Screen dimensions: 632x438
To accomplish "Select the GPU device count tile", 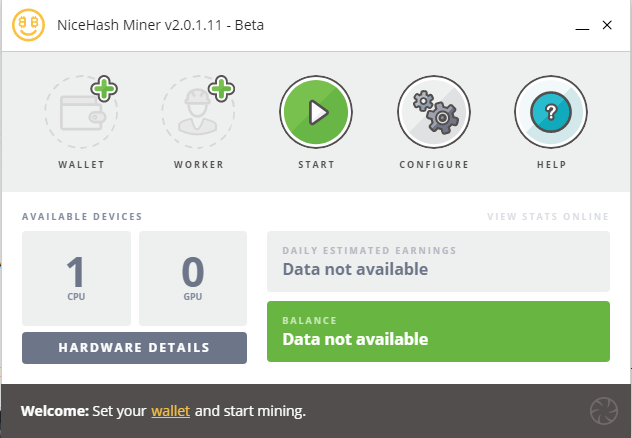I will (x=193, y=278).
